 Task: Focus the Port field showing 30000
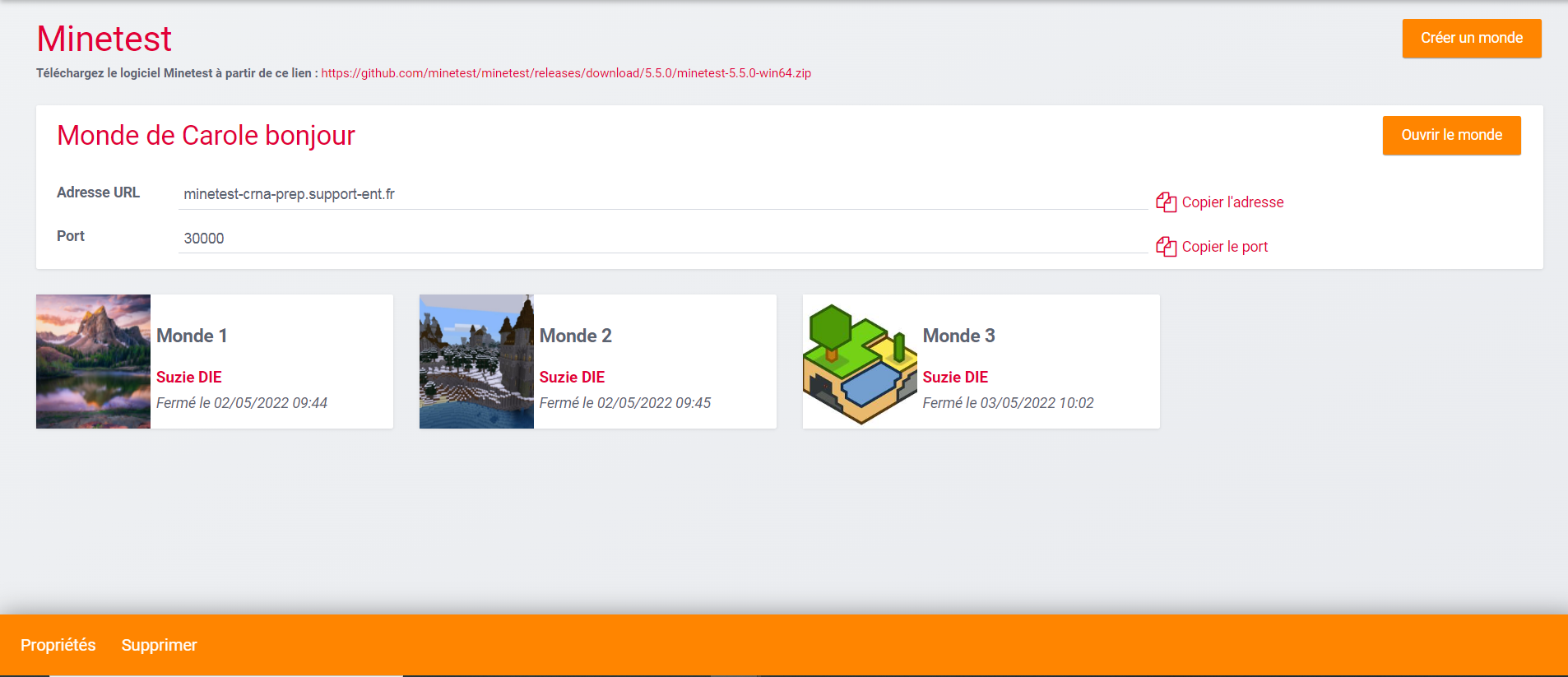click(662, 239)
